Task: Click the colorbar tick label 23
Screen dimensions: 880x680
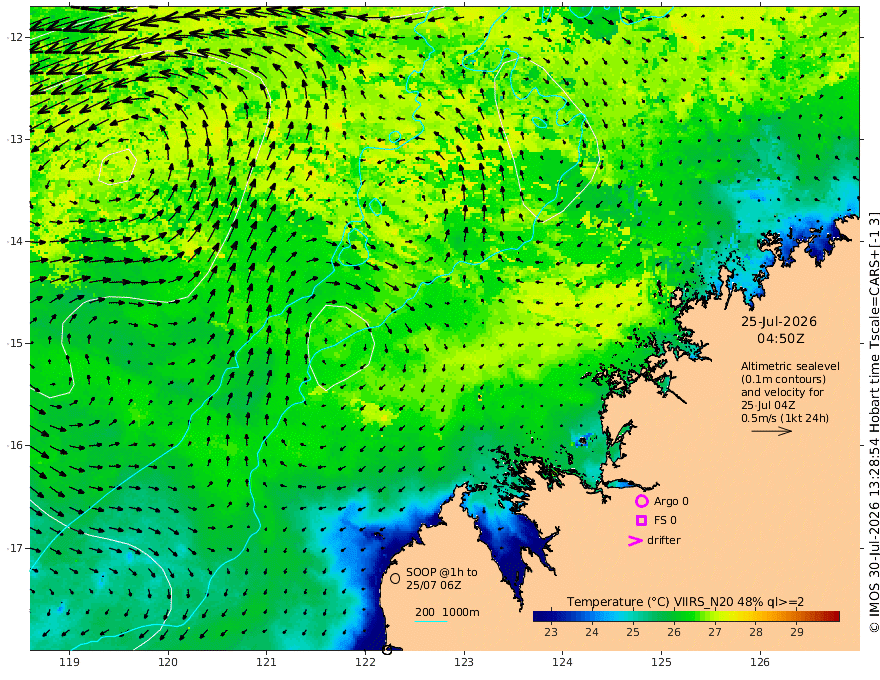Action: click(551, 632)
